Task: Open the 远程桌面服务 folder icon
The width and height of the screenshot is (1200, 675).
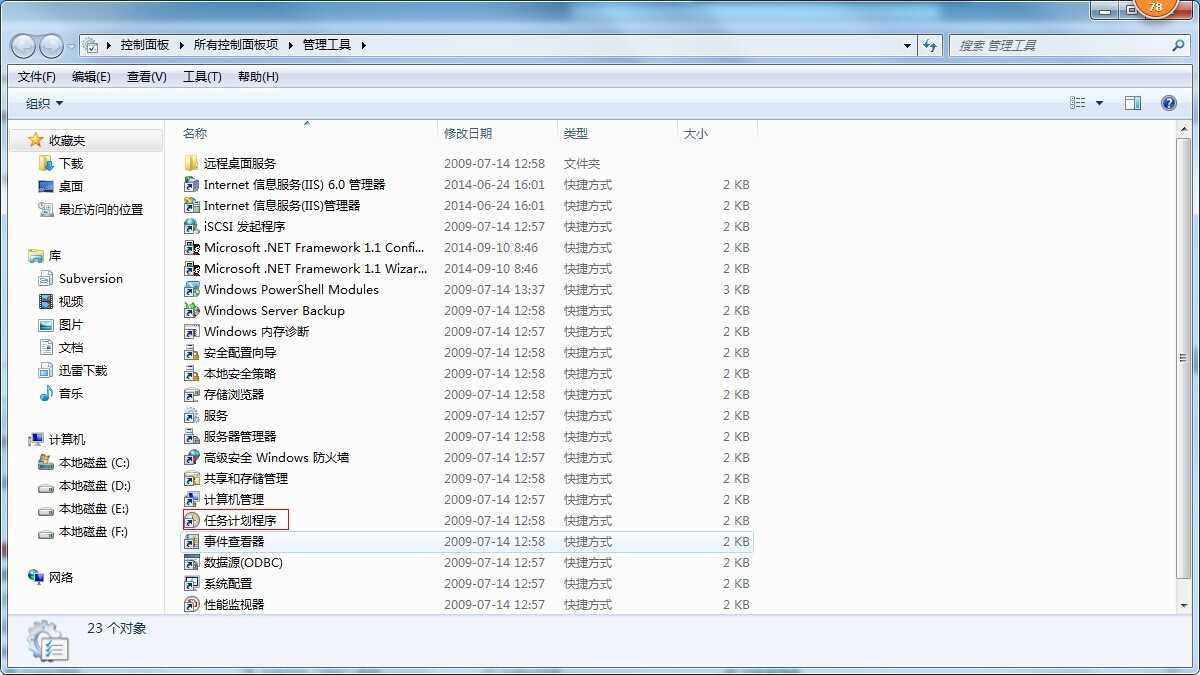Action: click(x=192, y=163)
